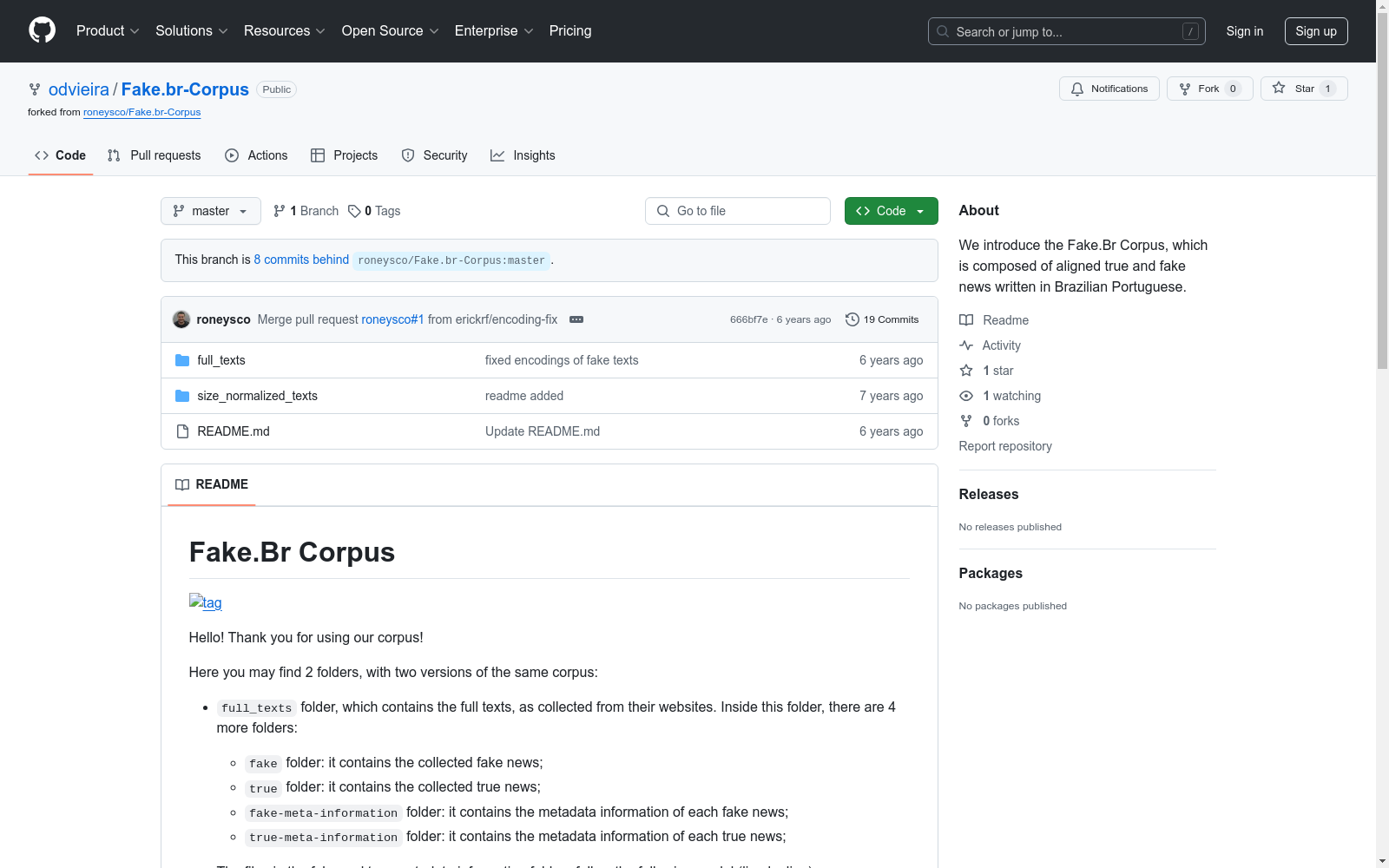This screenshot has width=1389, height=868.
Task: Switch to the Security tab
Action: click(x=435, y=155)
